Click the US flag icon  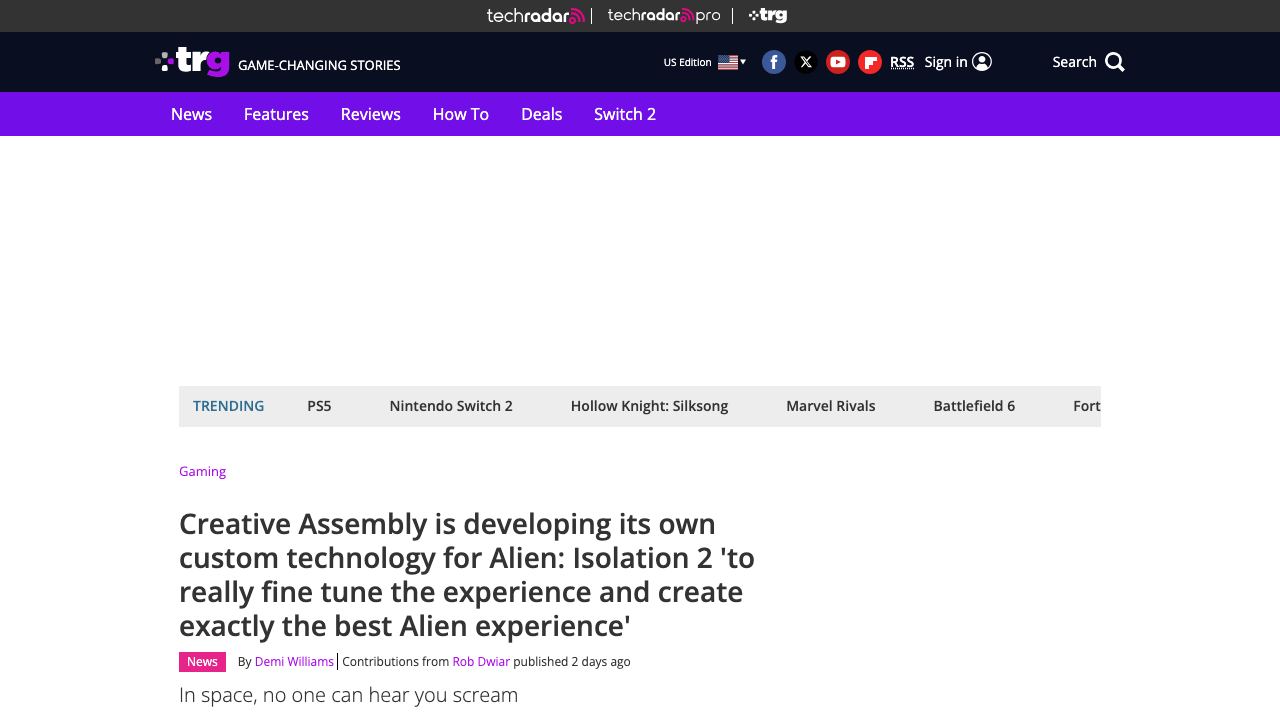click(728, 62)
